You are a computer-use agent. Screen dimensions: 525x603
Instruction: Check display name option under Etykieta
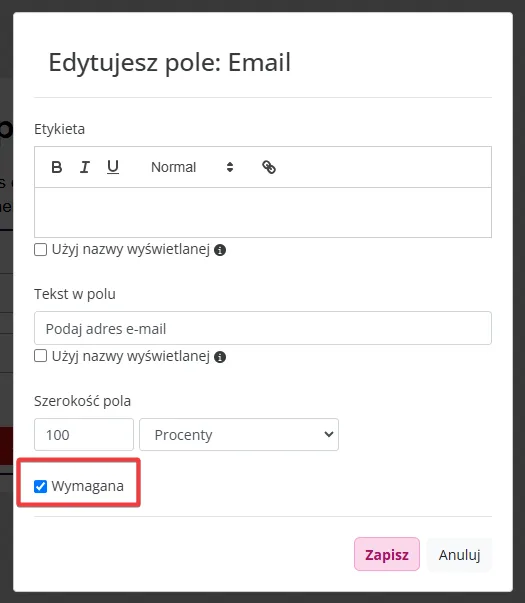(40, 250)
